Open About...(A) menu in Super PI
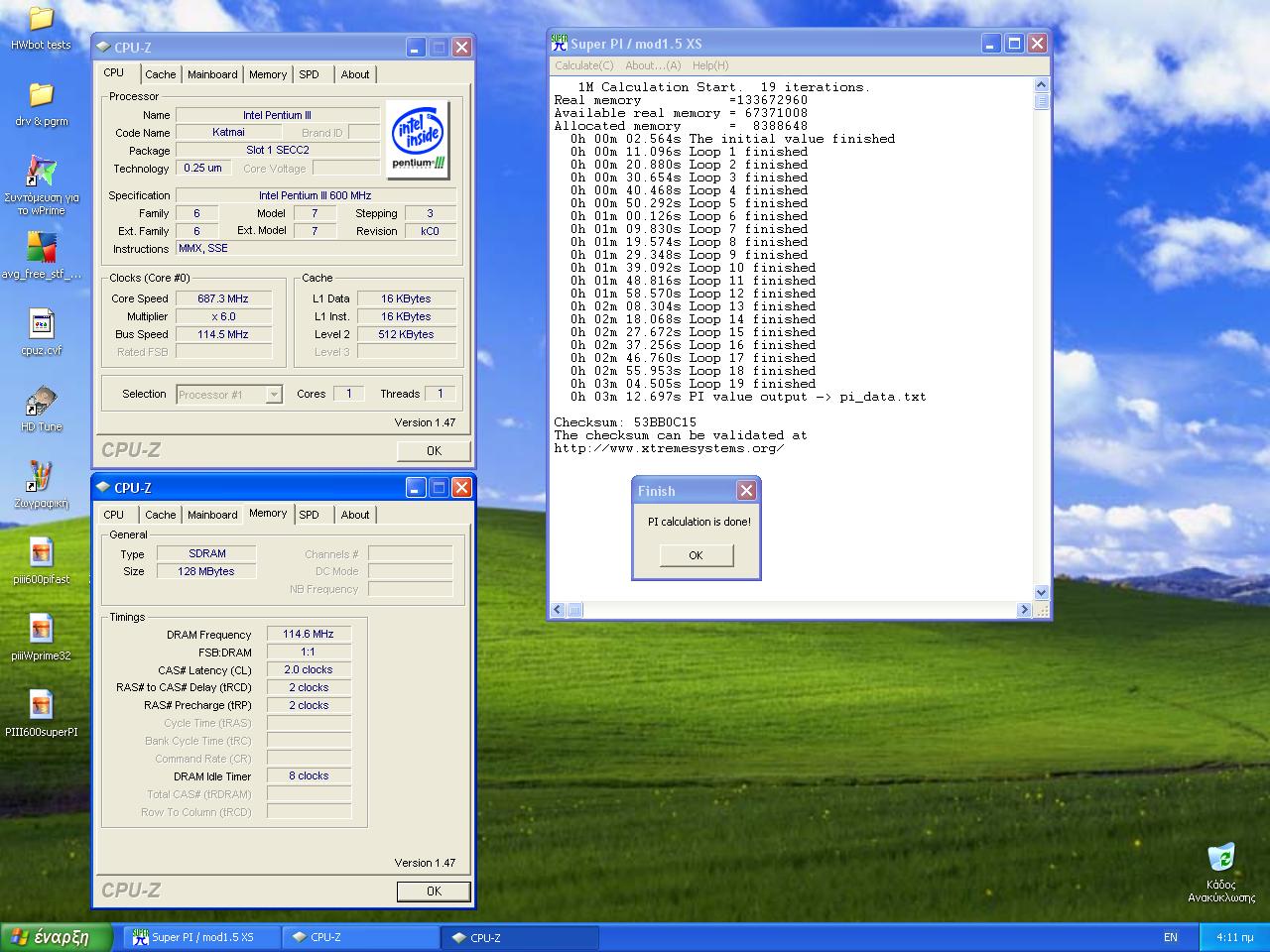The width and height of the screenshot is (1270, 952). 653,65
